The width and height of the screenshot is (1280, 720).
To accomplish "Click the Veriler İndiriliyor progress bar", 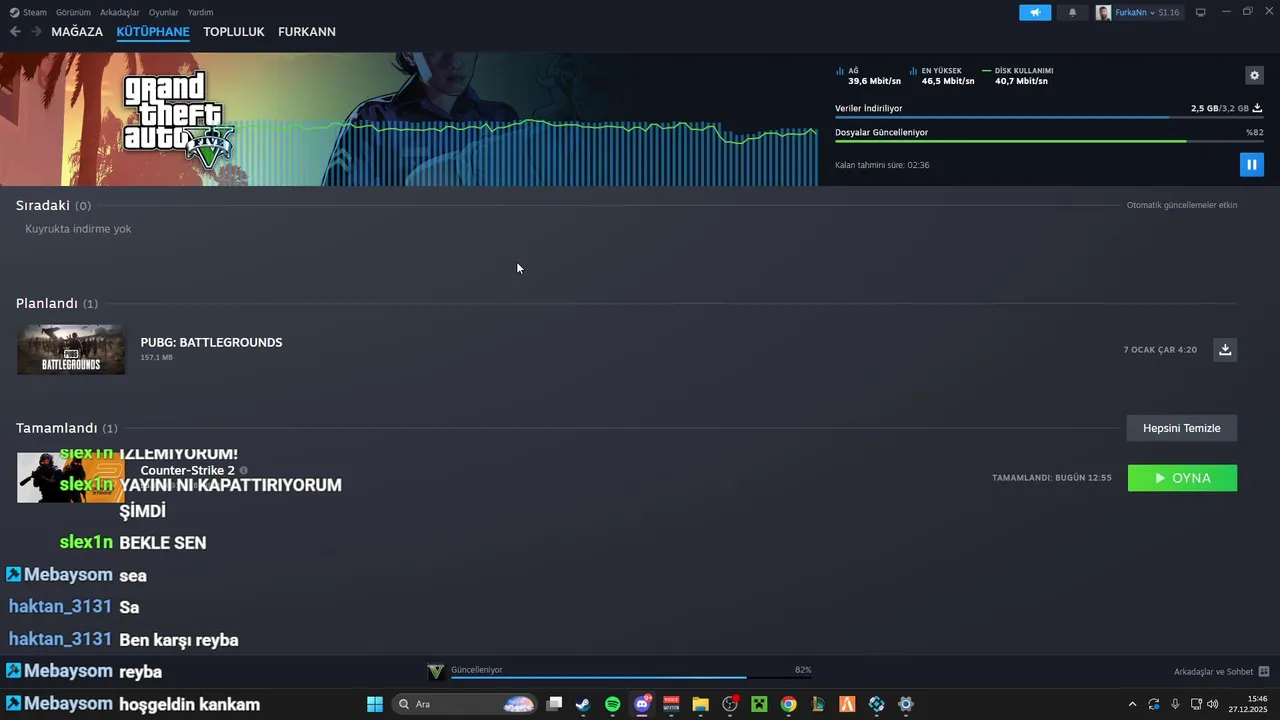I will (1048, 117).
